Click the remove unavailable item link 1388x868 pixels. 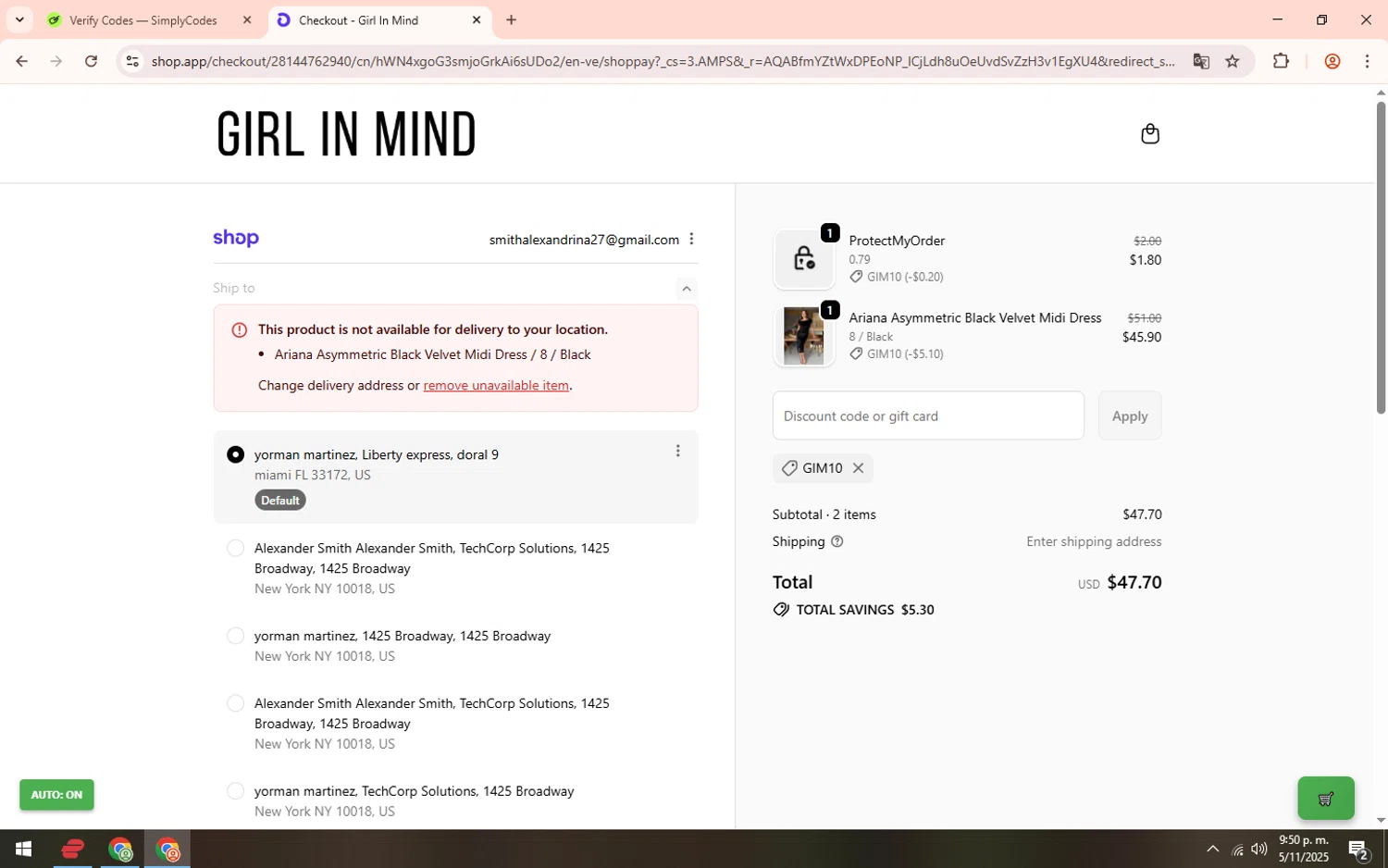click(496, 385)
